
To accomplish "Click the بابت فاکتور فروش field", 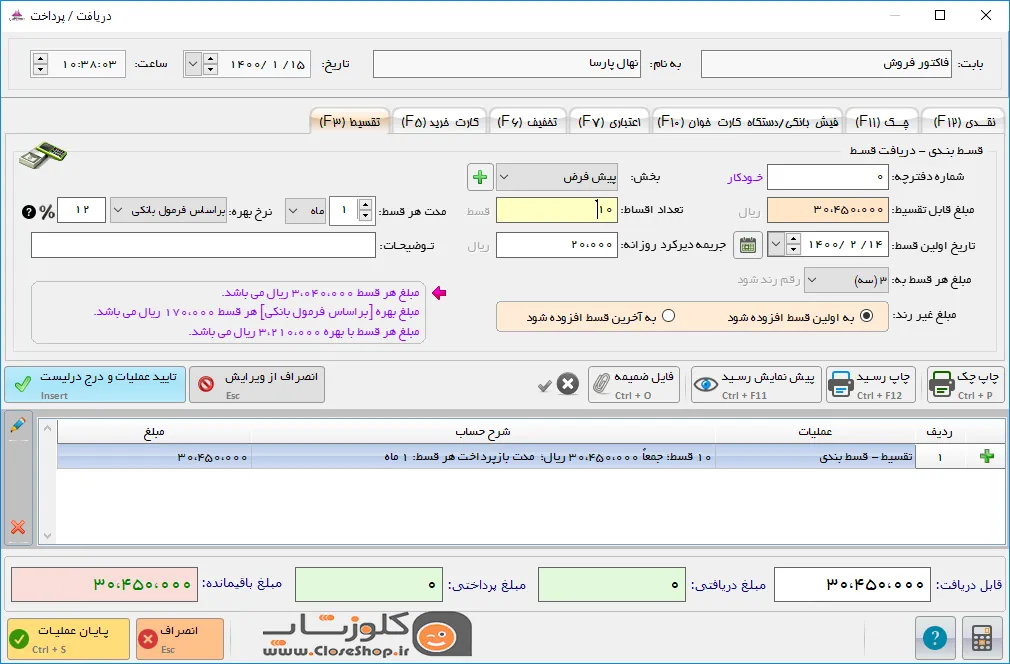I will pyautogui.click(x=826, y=64).
